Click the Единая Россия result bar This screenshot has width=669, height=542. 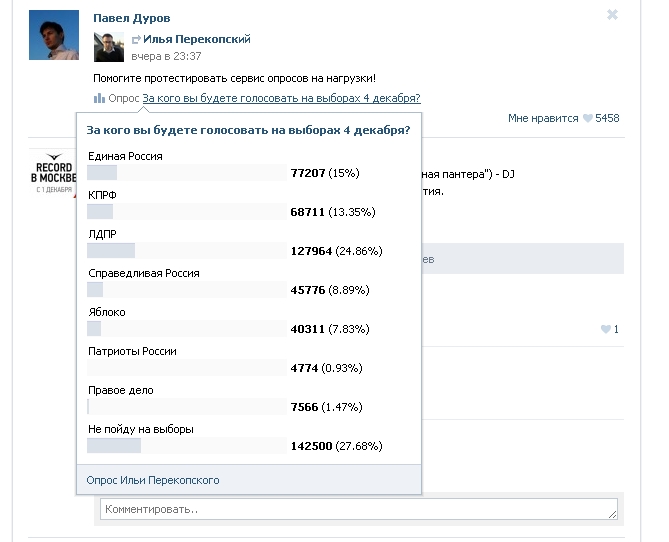click(x=187, y=172)
